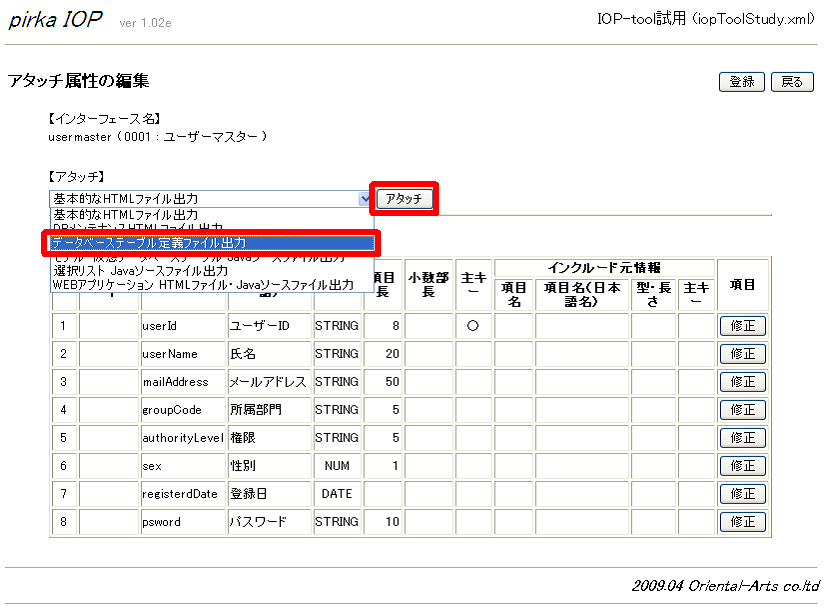
Task: Click 修正 button for userName row
Action: 742,353
